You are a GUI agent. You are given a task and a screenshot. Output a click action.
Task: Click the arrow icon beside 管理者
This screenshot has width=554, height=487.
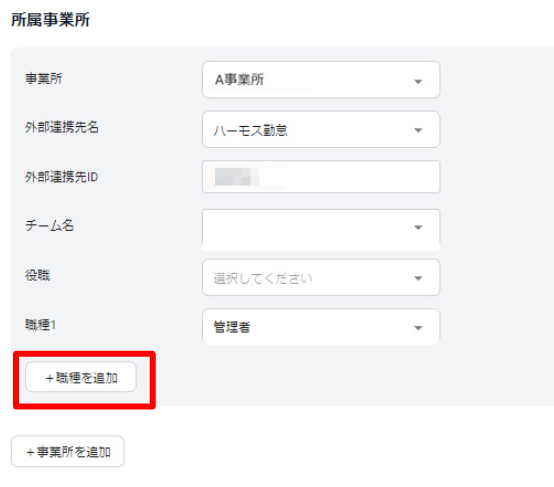(x=418, y=328)
